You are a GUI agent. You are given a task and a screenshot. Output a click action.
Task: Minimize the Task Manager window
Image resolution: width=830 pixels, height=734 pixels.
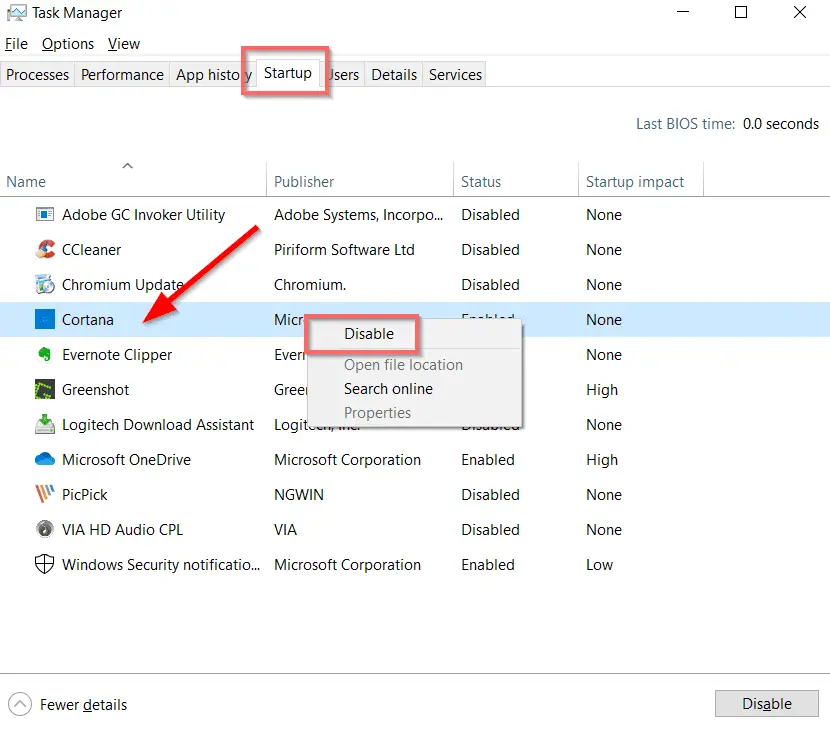tap(683, 12)
